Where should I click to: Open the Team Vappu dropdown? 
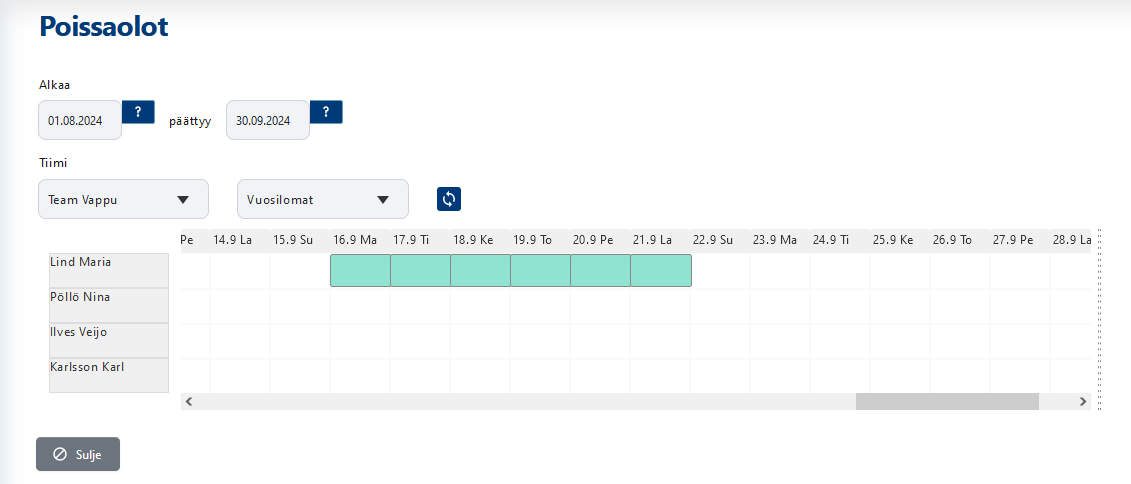(123, 199)
